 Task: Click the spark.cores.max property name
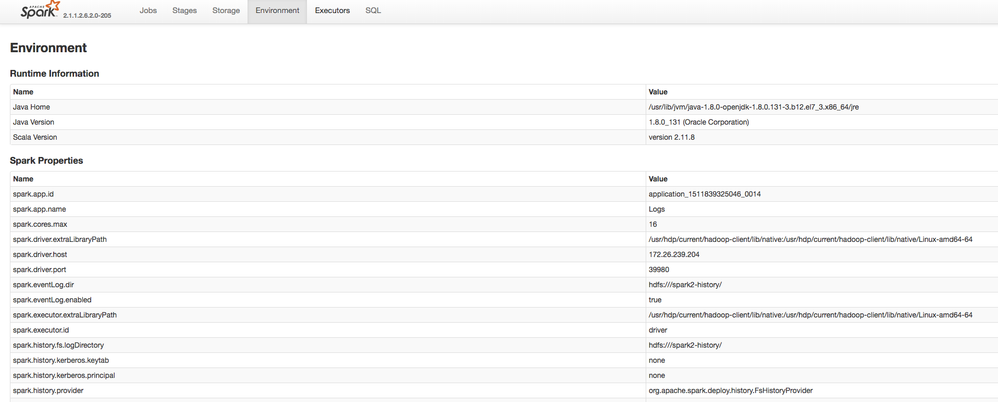(x=40, y=224)
